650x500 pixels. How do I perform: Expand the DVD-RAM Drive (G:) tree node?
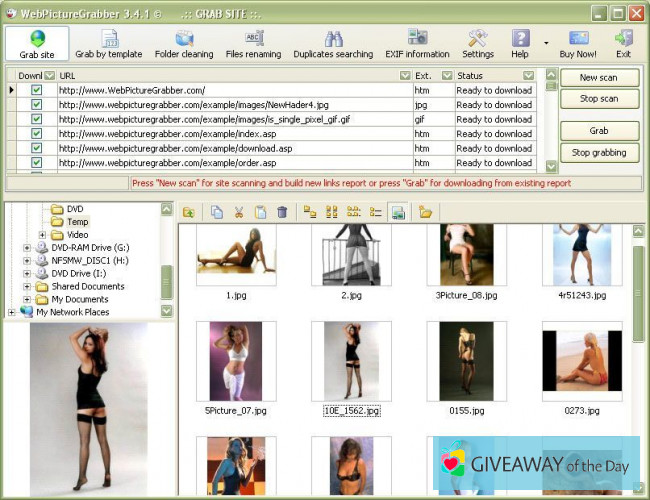27,248
